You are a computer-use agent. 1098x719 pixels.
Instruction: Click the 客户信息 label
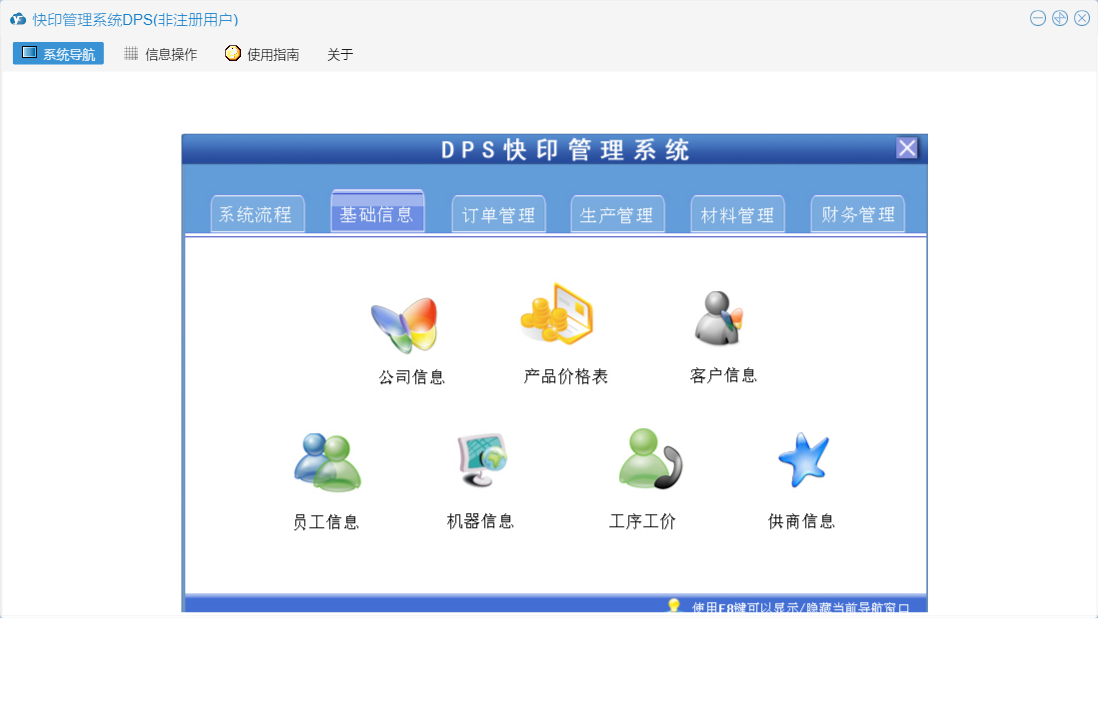pos(723,376)
